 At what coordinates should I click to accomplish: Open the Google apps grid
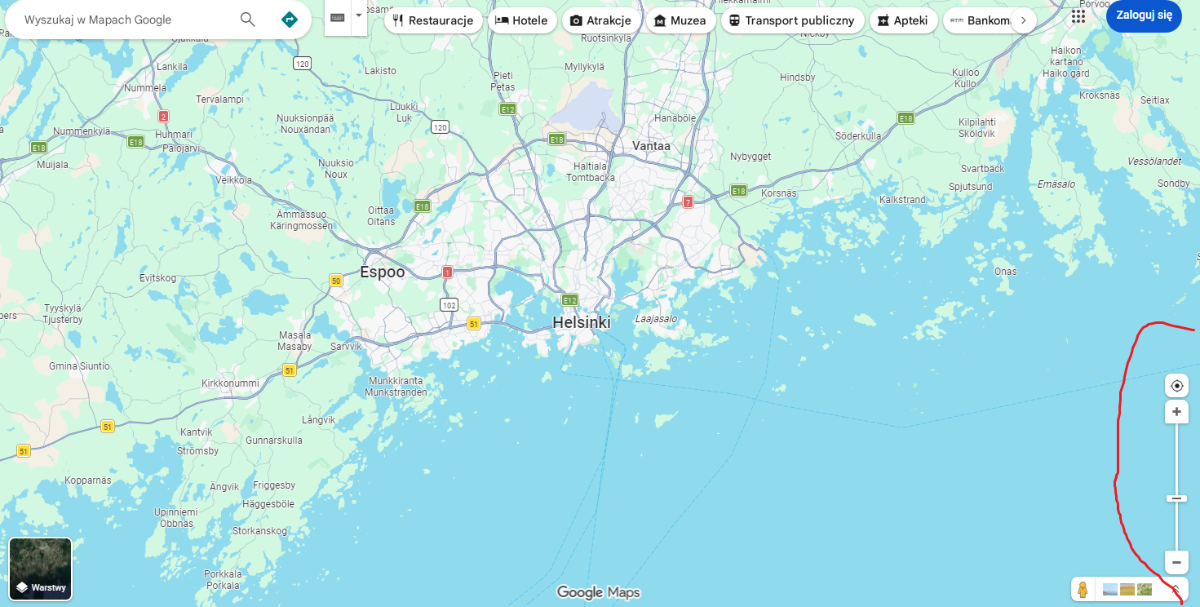click(x=1078, y=17)
